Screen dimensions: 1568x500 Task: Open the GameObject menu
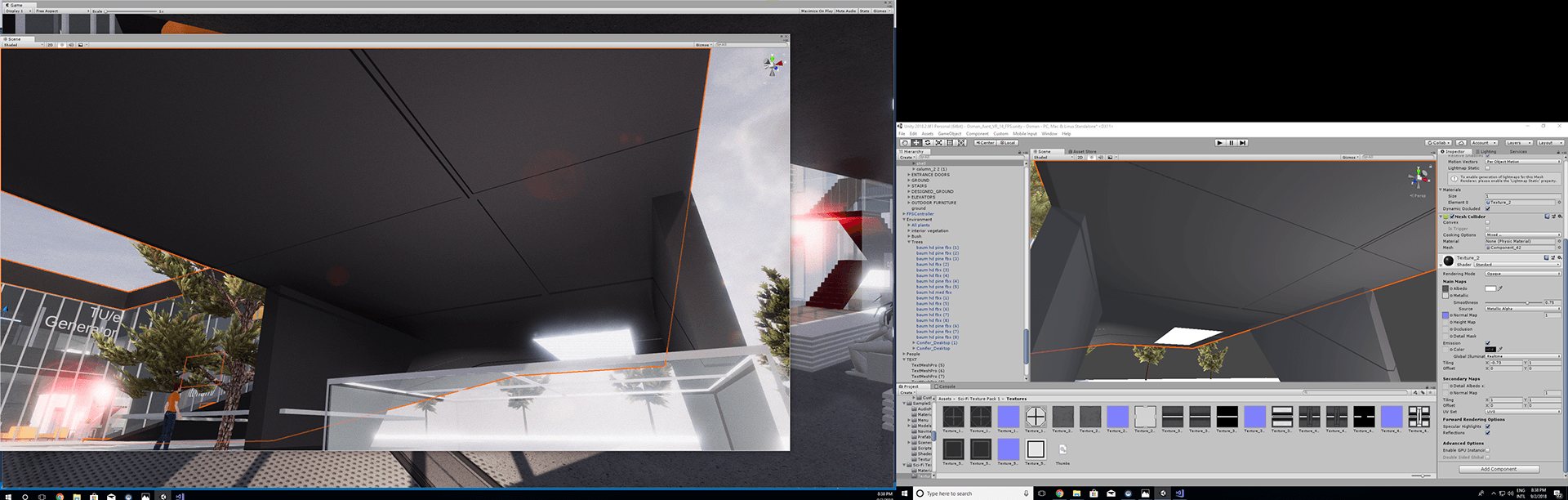[x=949, y=134]
